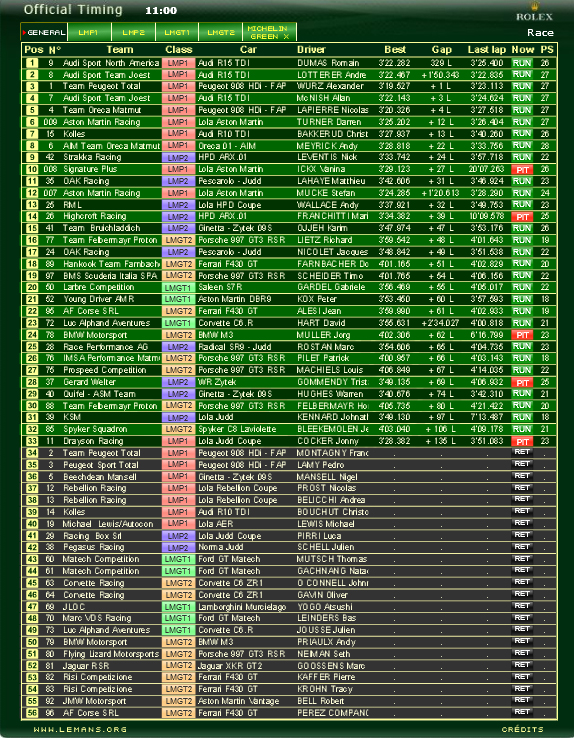Open the Crédits link
Viewport: 574px width, 738px height.
tap(522, 729)
